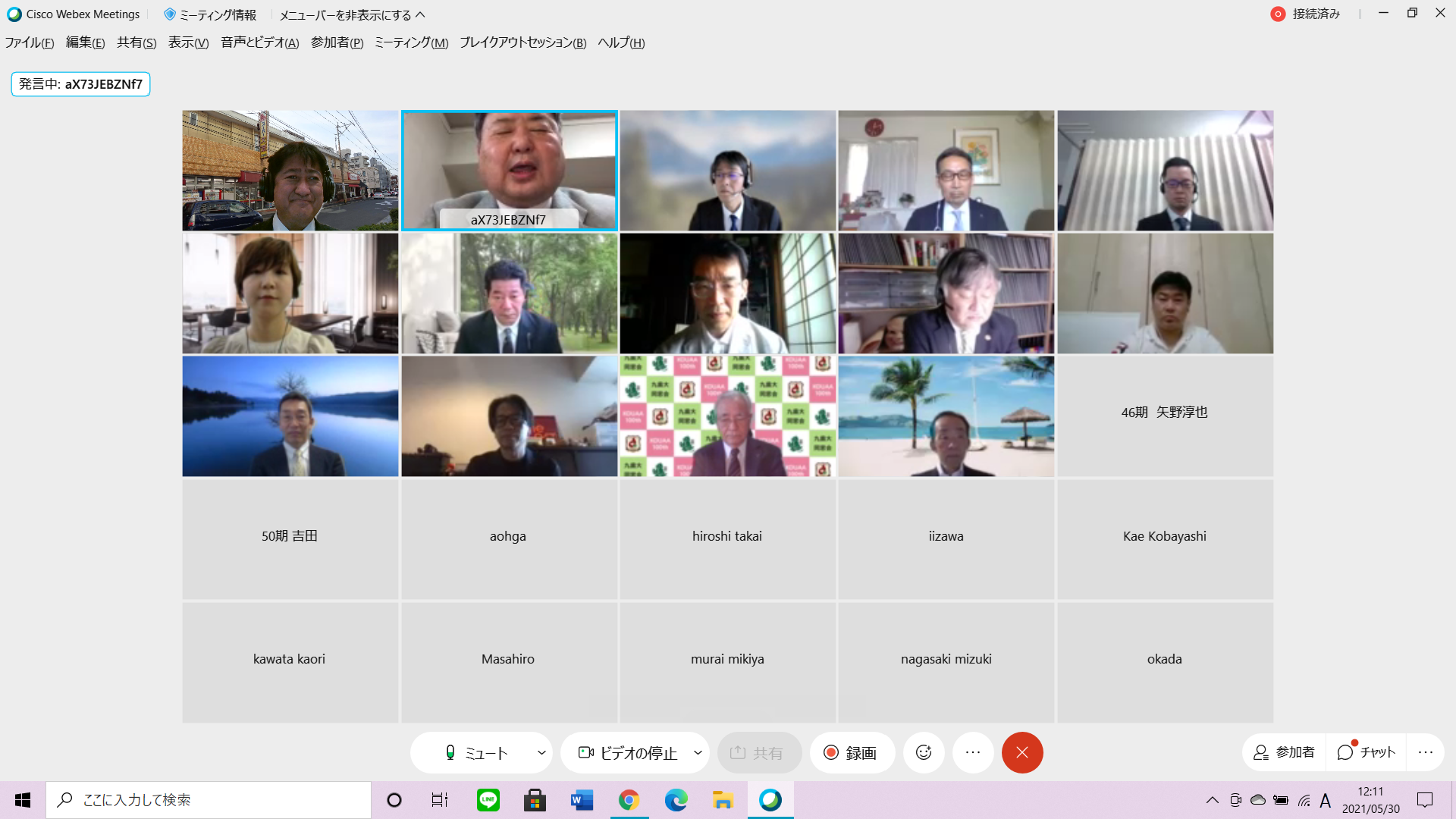Open panel options ellipsis beside チャット

tap(1426, 752)
